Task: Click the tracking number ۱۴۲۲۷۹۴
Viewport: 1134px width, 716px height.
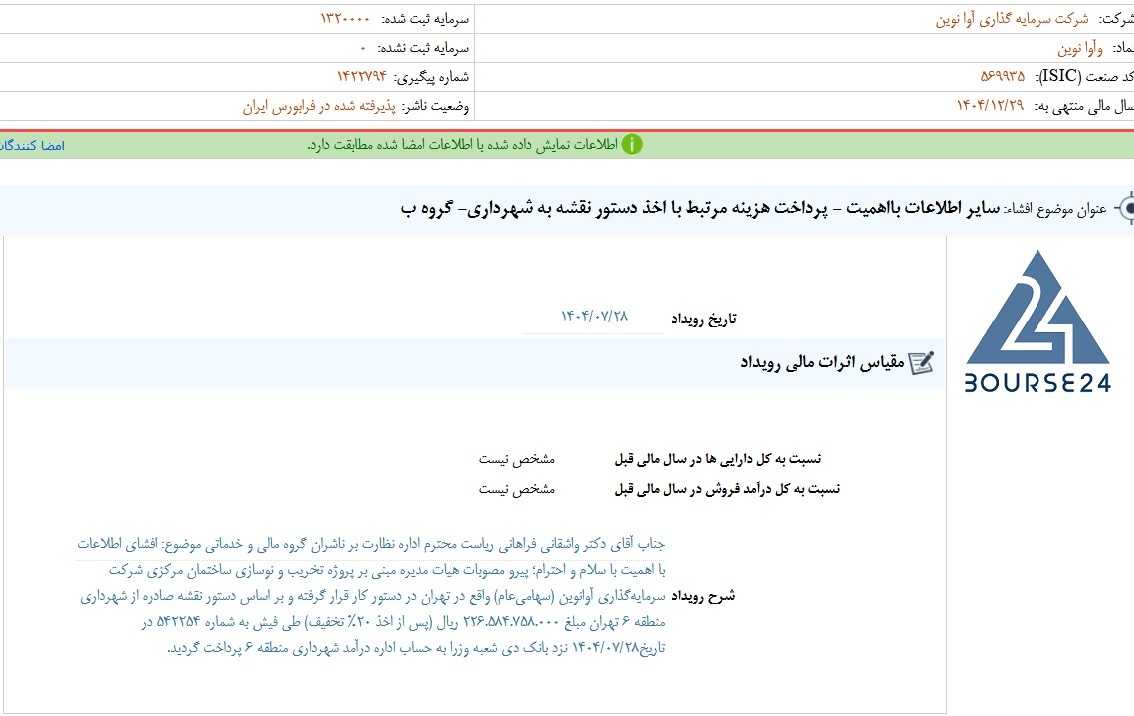Action: click(x=362, y=77)
